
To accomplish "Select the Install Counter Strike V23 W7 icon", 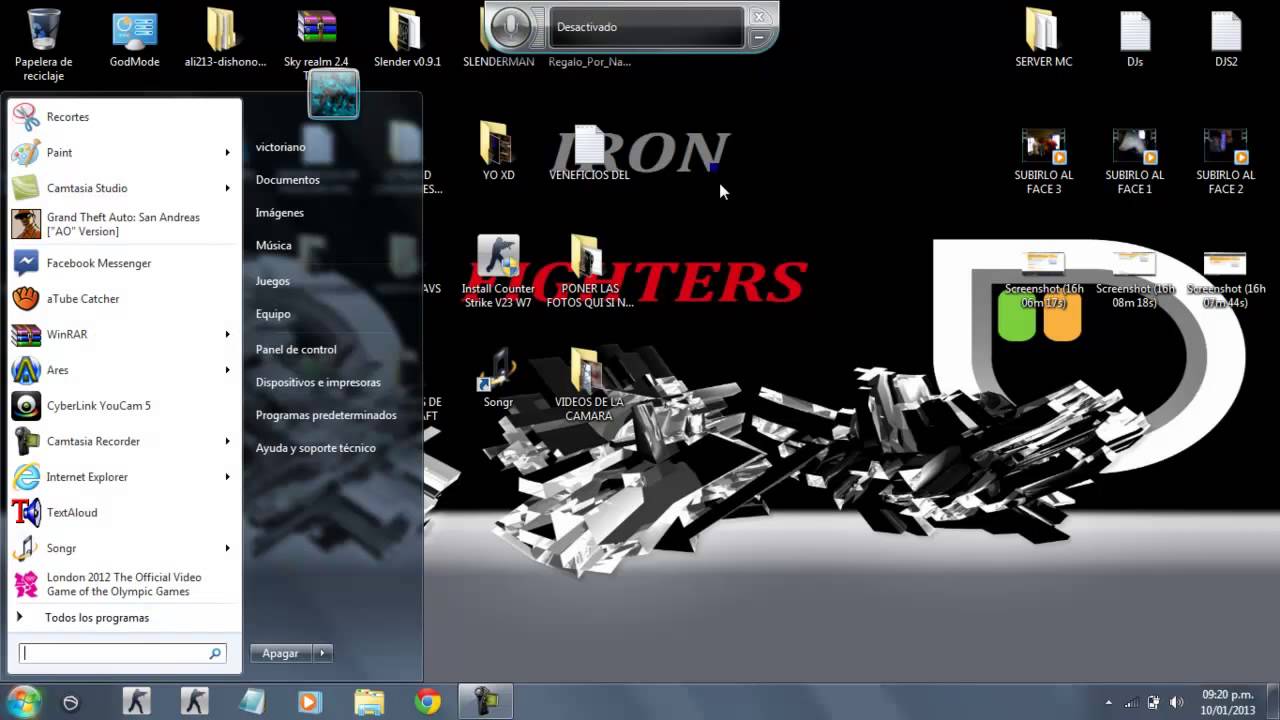I will coord(498,272).
